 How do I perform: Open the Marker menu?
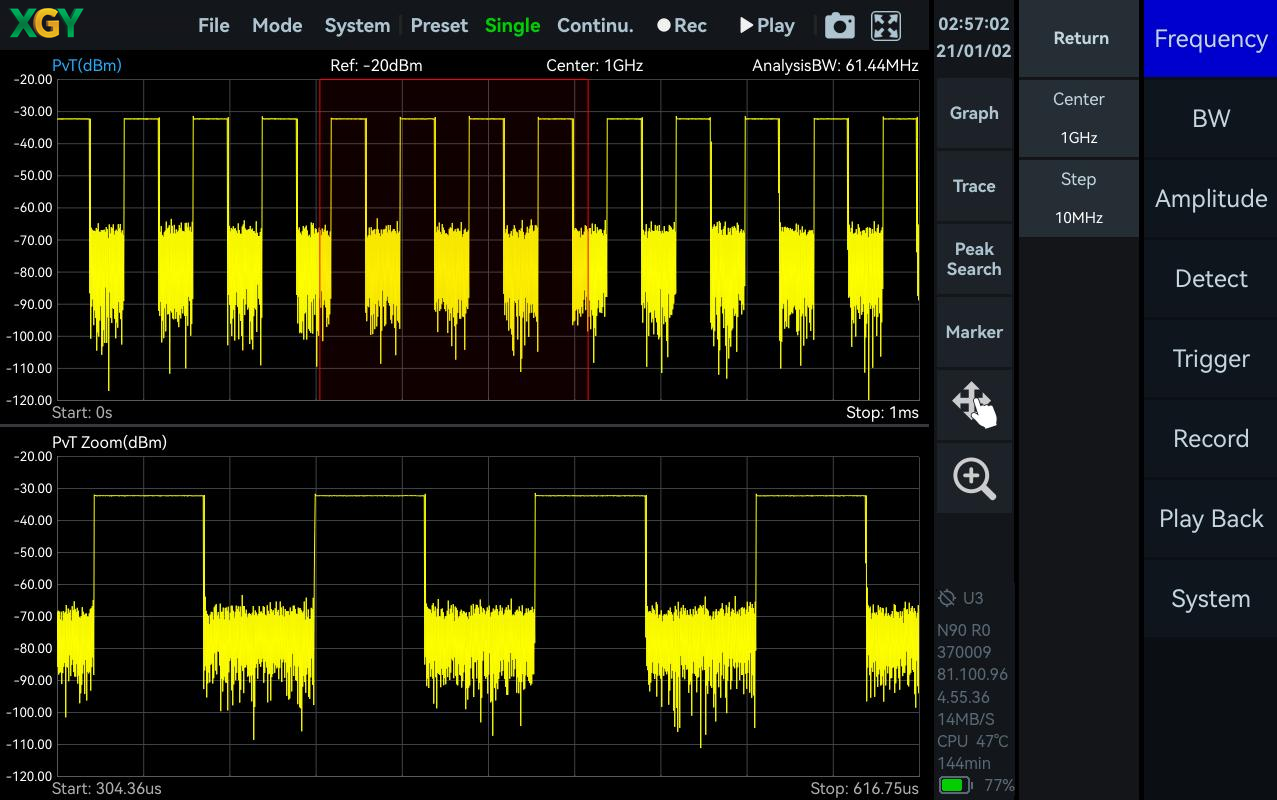[974, 332]
